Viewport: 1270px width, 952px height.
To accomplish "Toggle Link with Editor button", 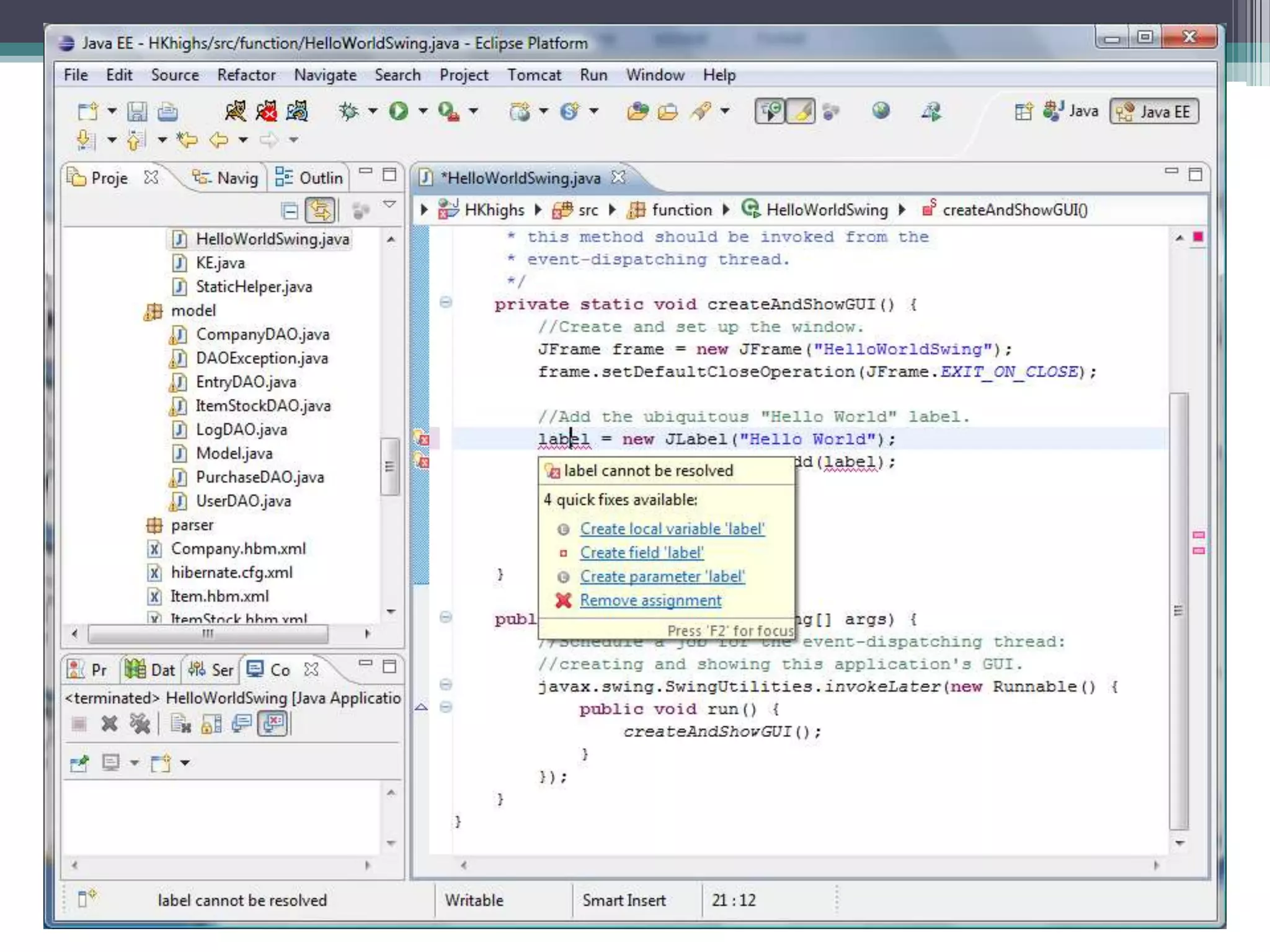I will tap(320, 211).
